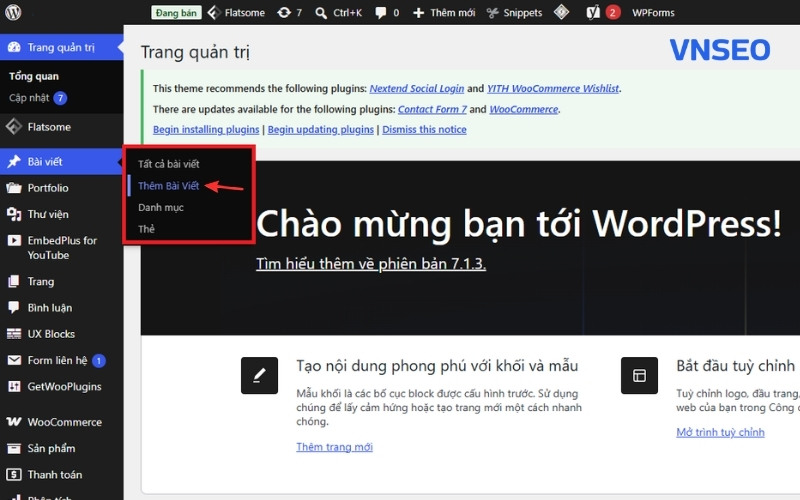The height and width of the screenshot is (500, 800).
Task: Open Thẻ submenu entry
Action: tap(146, 229)
